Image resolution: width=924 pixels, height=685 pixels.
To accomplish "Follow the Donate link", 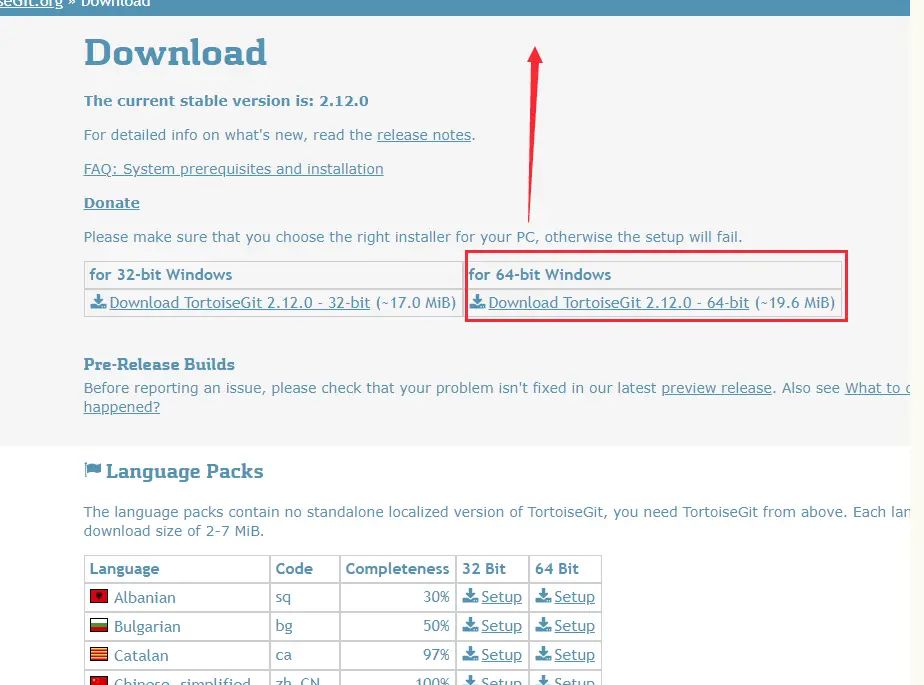I will pos(111,203).
